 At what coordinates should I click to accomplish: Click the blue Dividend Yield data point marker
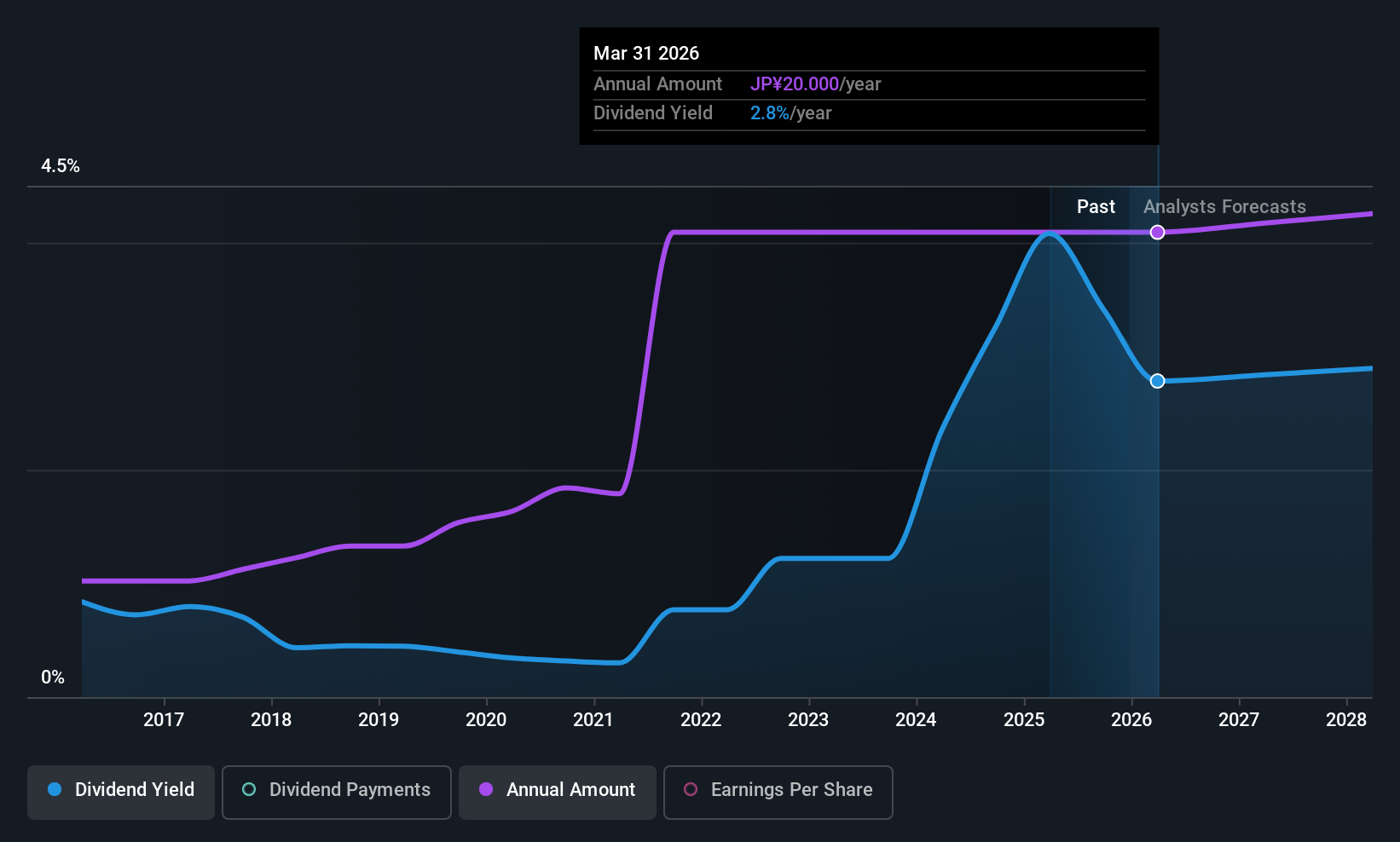pyautogui.click(x=1157, y=381)
